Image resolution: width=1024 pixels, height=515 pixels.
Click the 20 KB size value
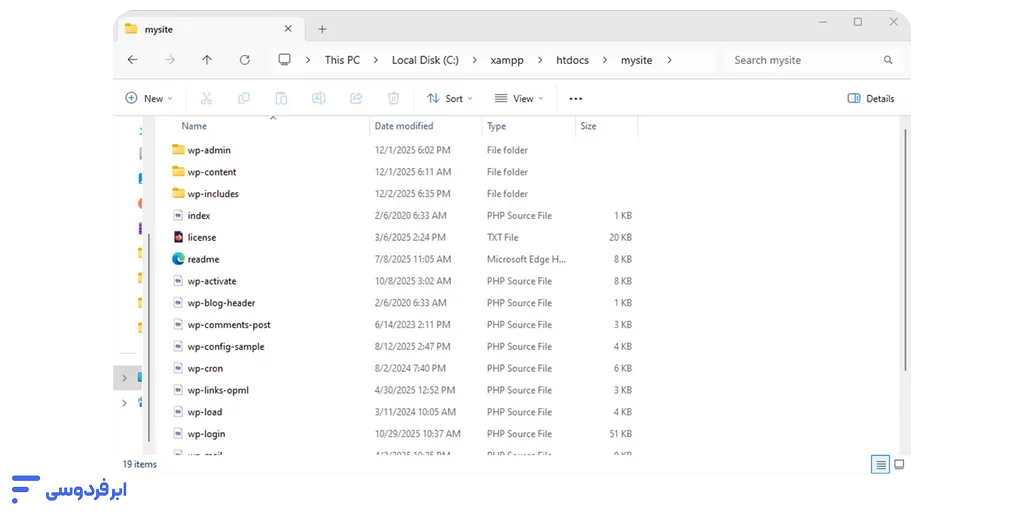pos(620,237)
